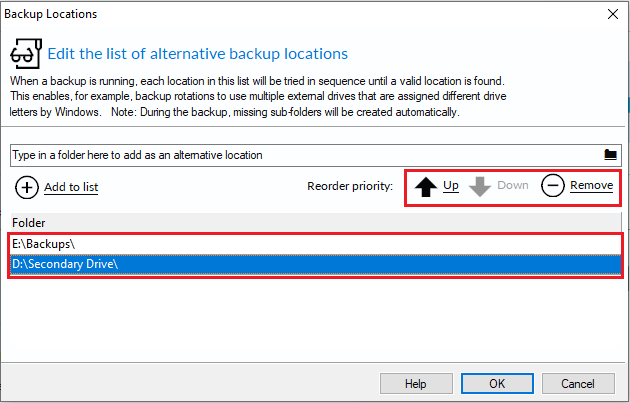Click the plus circle icon beside Add to list

(27, 188)
